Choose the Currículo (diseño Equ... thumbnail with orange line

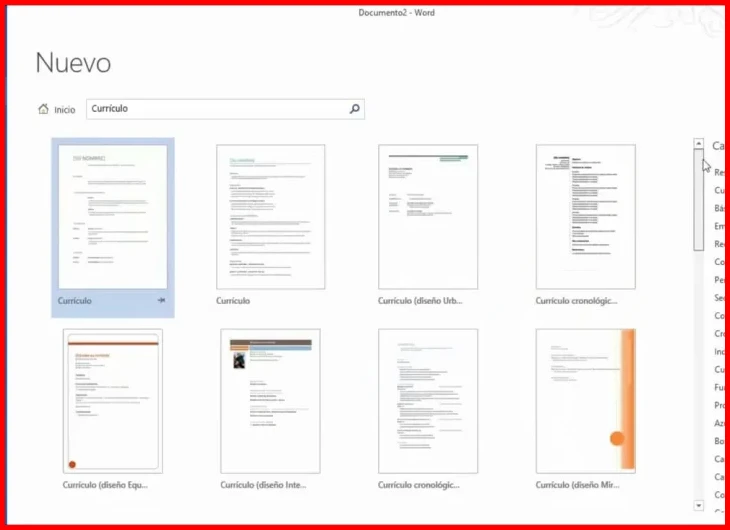tap(113, 401)
